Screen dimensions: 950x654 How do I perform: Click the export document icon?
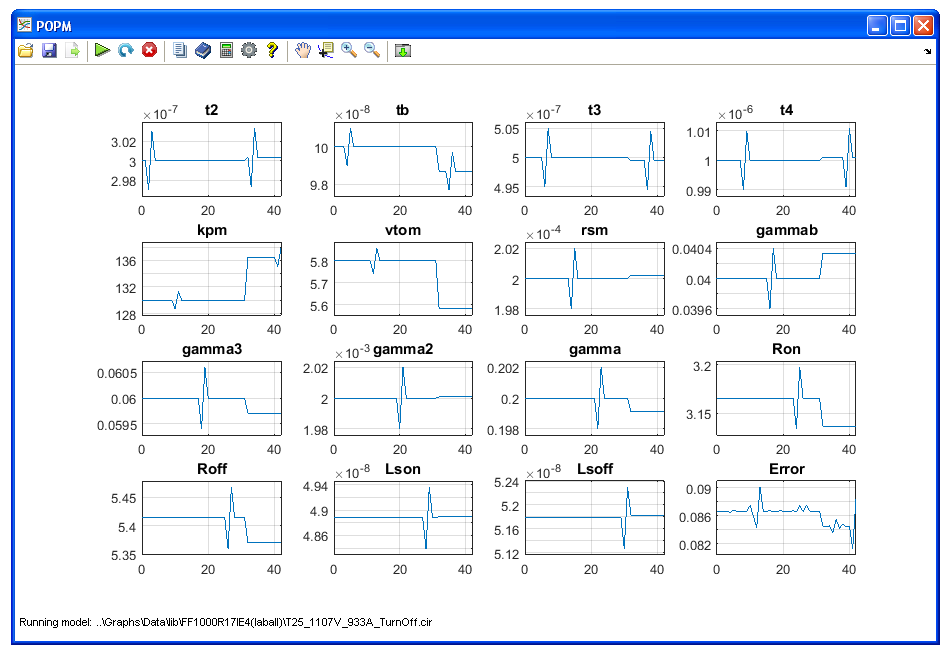(72, 50)
